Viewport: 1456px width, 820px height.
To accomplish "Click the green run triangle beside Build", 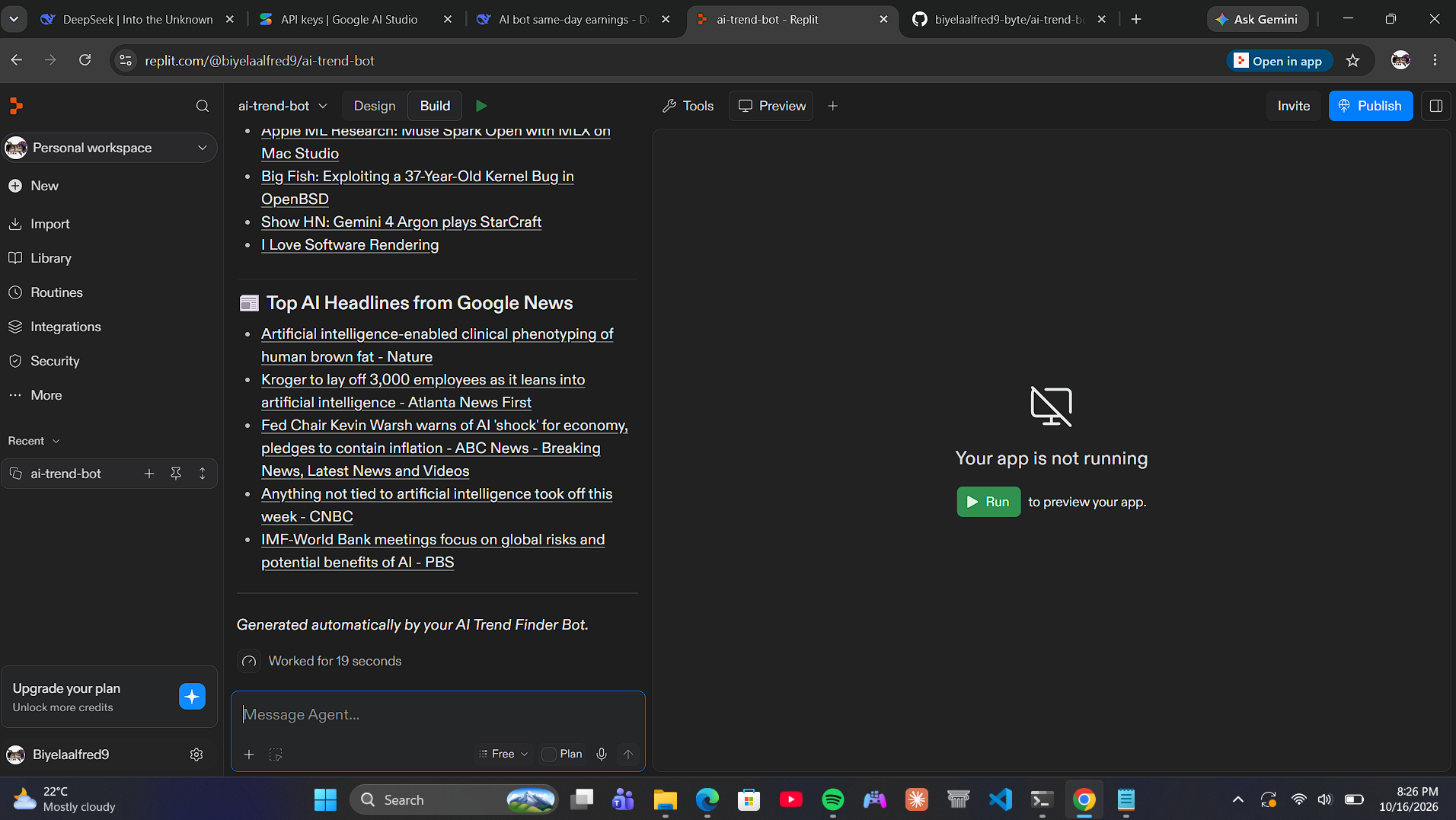I will point(481,106).
